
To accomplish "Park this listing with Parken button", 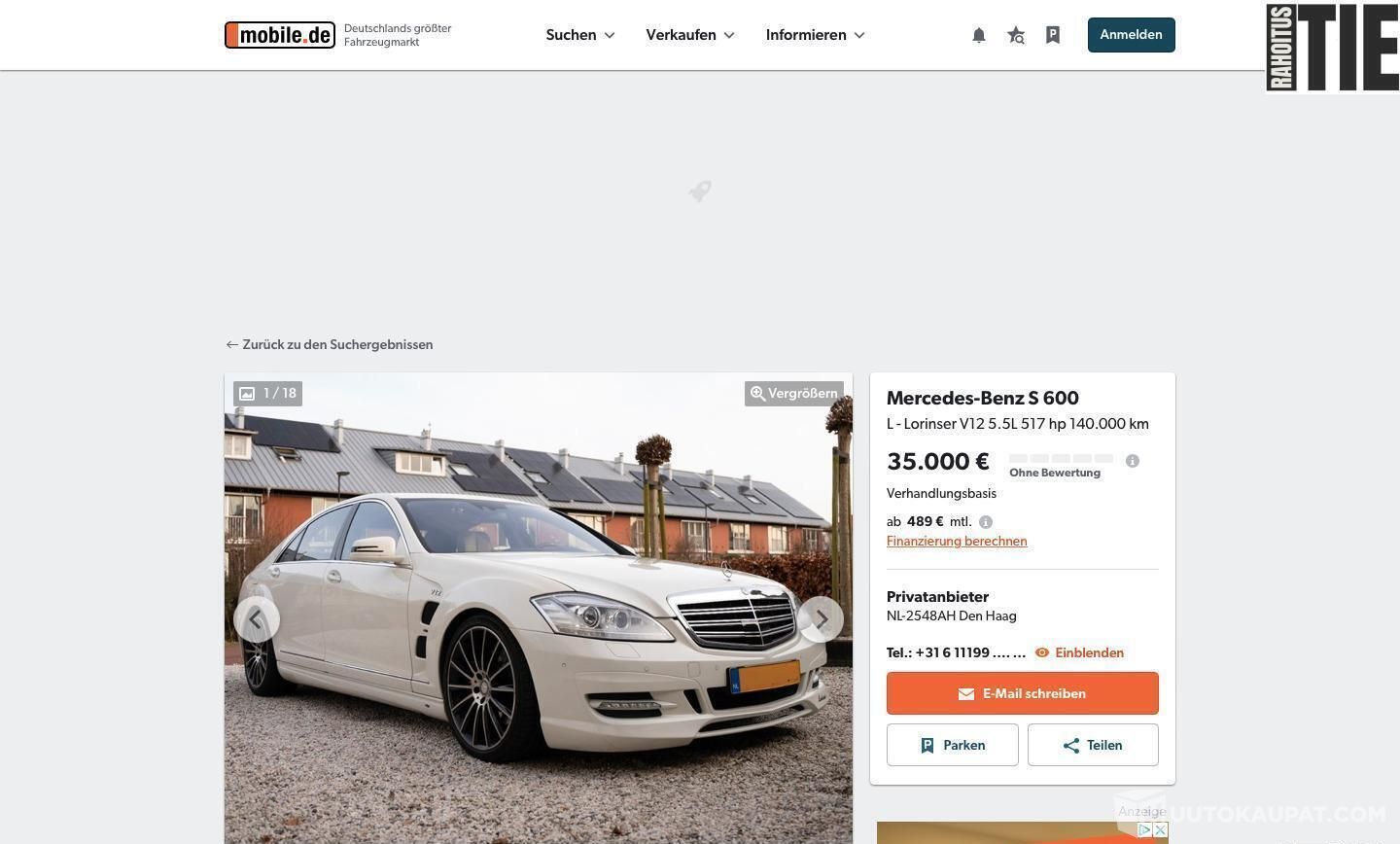I will [952, 745].
